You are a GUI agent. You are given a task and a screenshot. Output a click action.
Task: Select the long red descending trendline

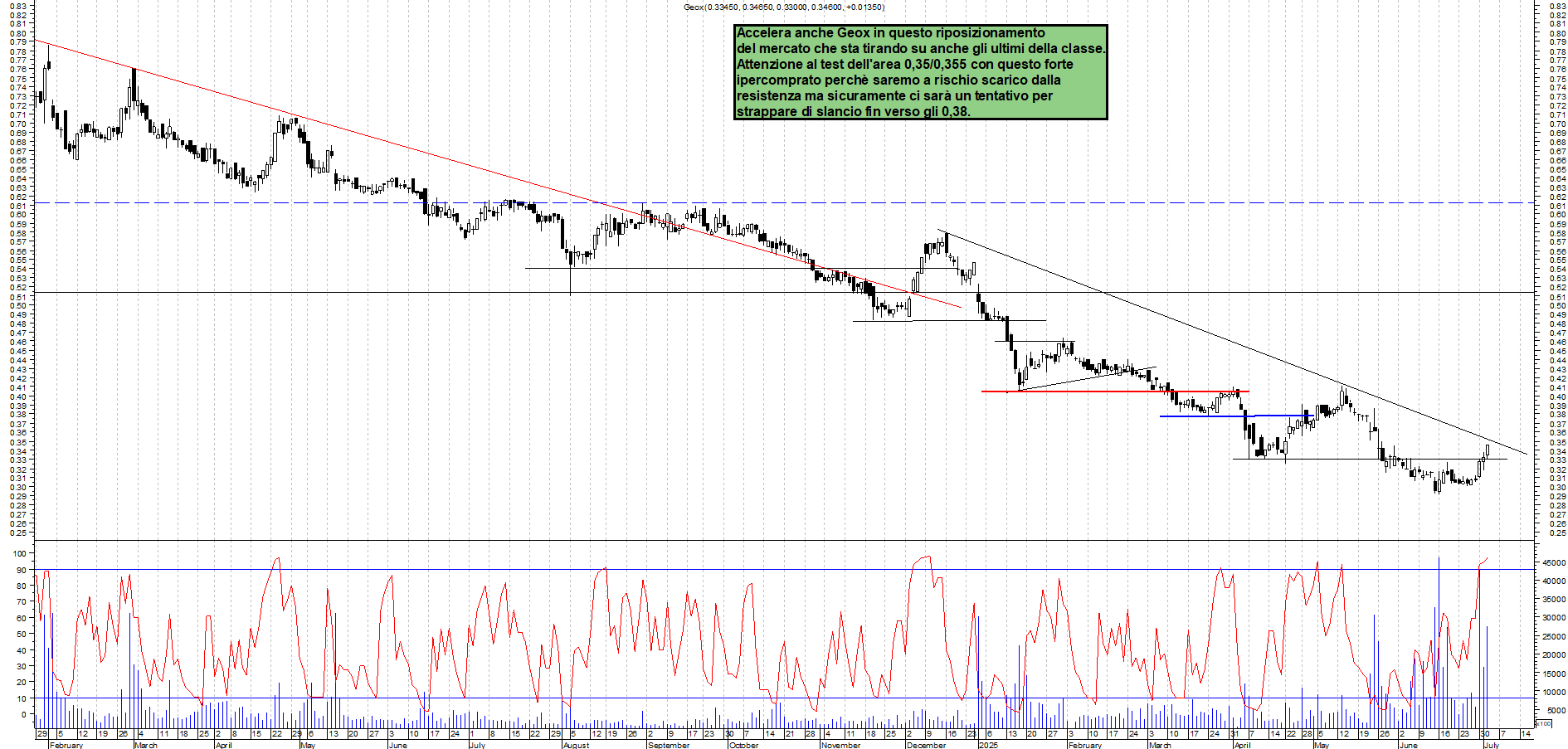coord(498,174)
